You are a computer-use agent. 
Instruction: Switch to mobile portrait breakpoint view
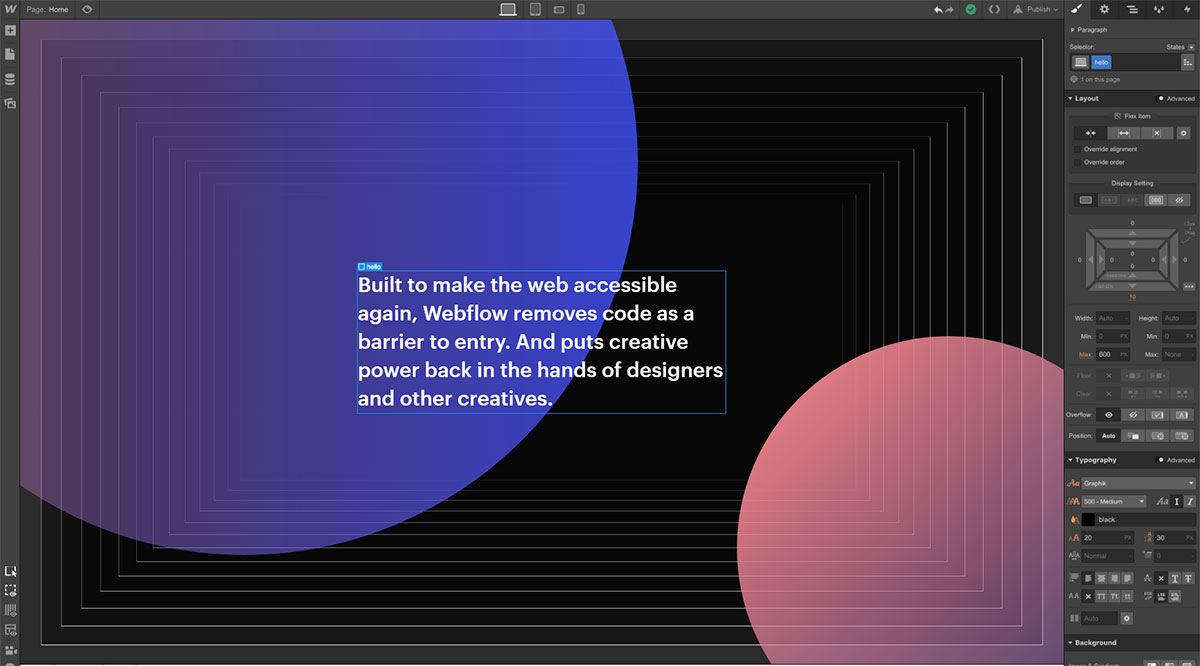click(x=580, y=9)
